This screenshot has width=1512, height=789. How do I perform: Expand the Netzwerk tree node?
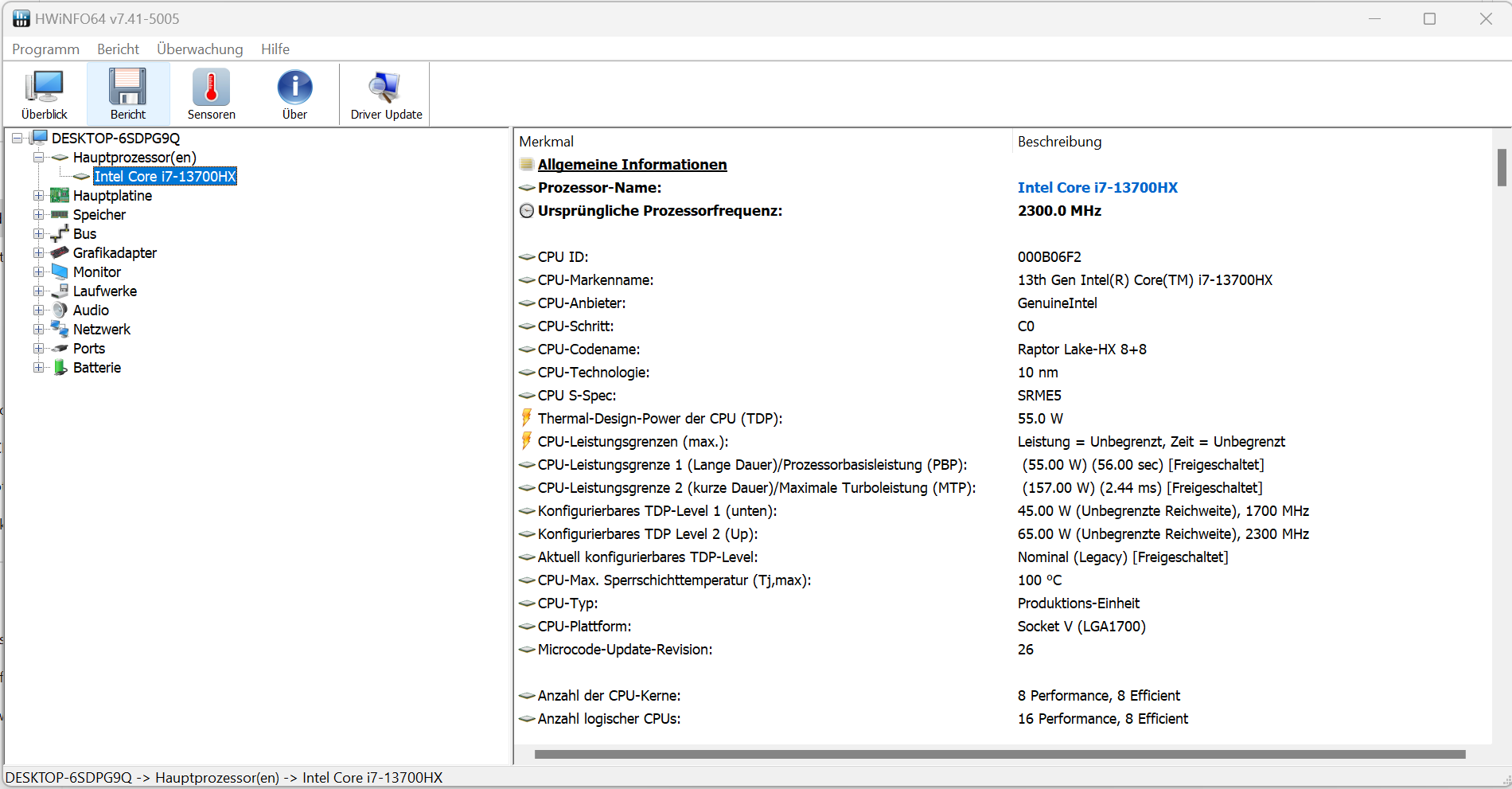(38, 330)
